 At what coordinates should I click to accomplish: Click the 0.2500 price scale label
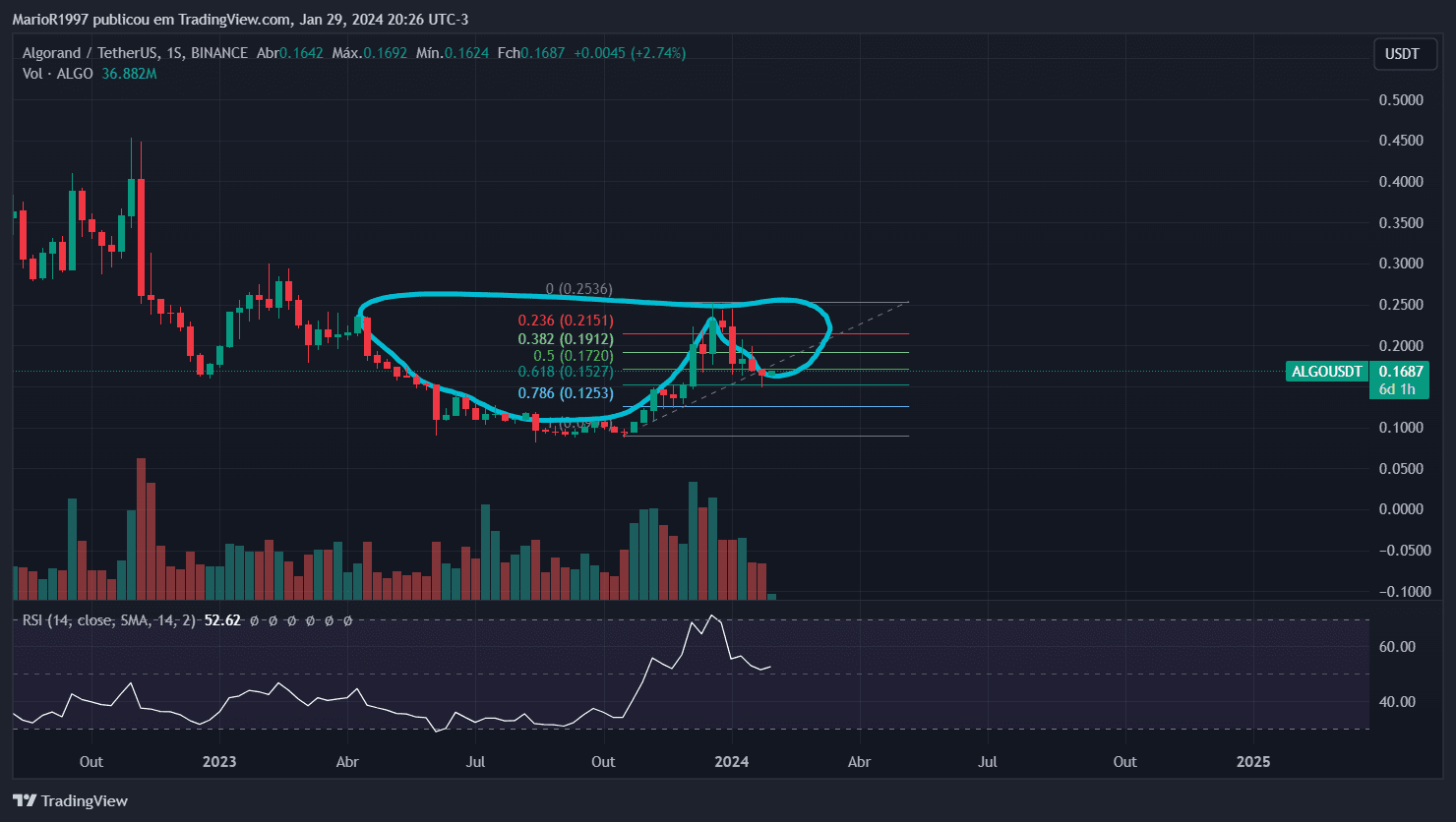[x=1401, y=305]
